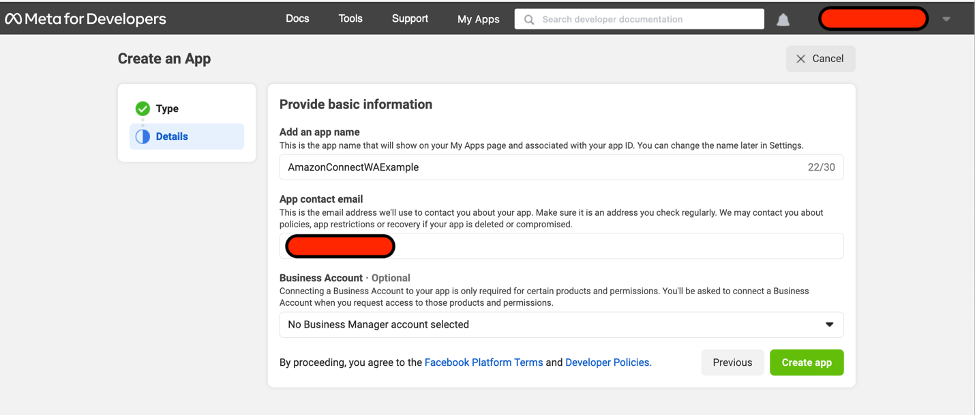Open the notifications bell
This screenshot has height=416, width=977.
[x=783, y=20]
